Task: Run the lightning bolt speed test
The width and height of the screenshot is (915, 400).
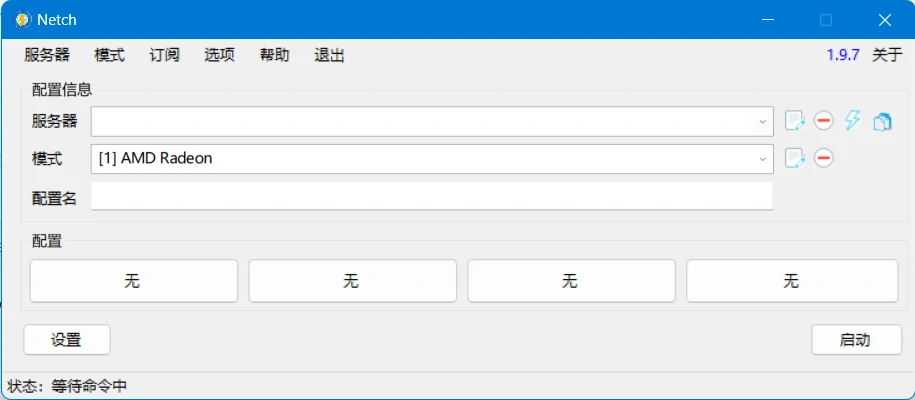Action: point(852,121)
